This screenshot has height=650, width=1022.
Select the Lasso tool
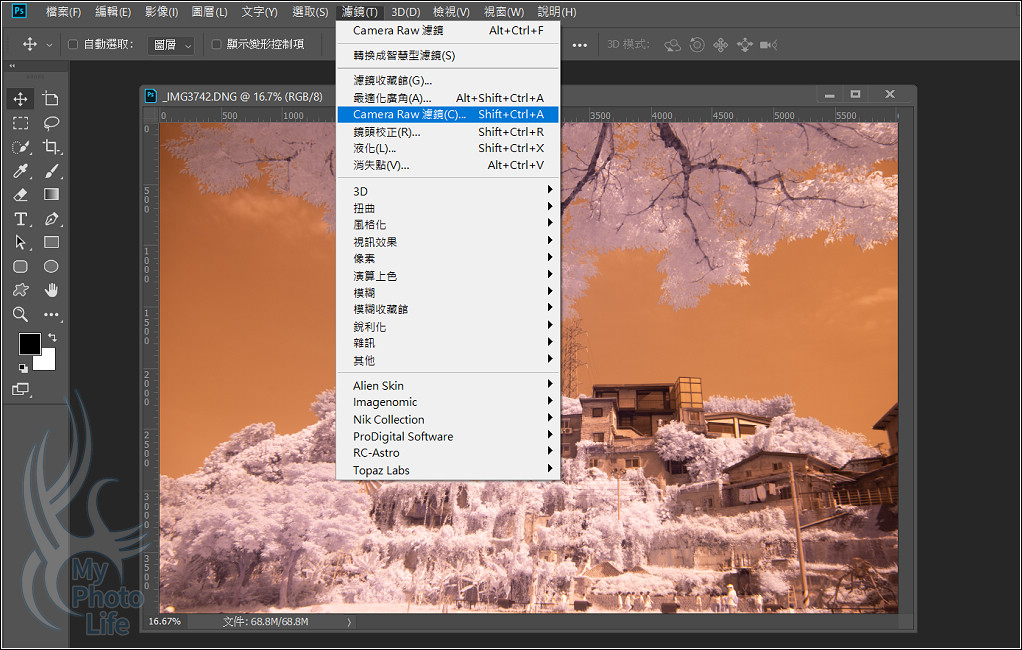pyautogui.click(x=51, y=123)
